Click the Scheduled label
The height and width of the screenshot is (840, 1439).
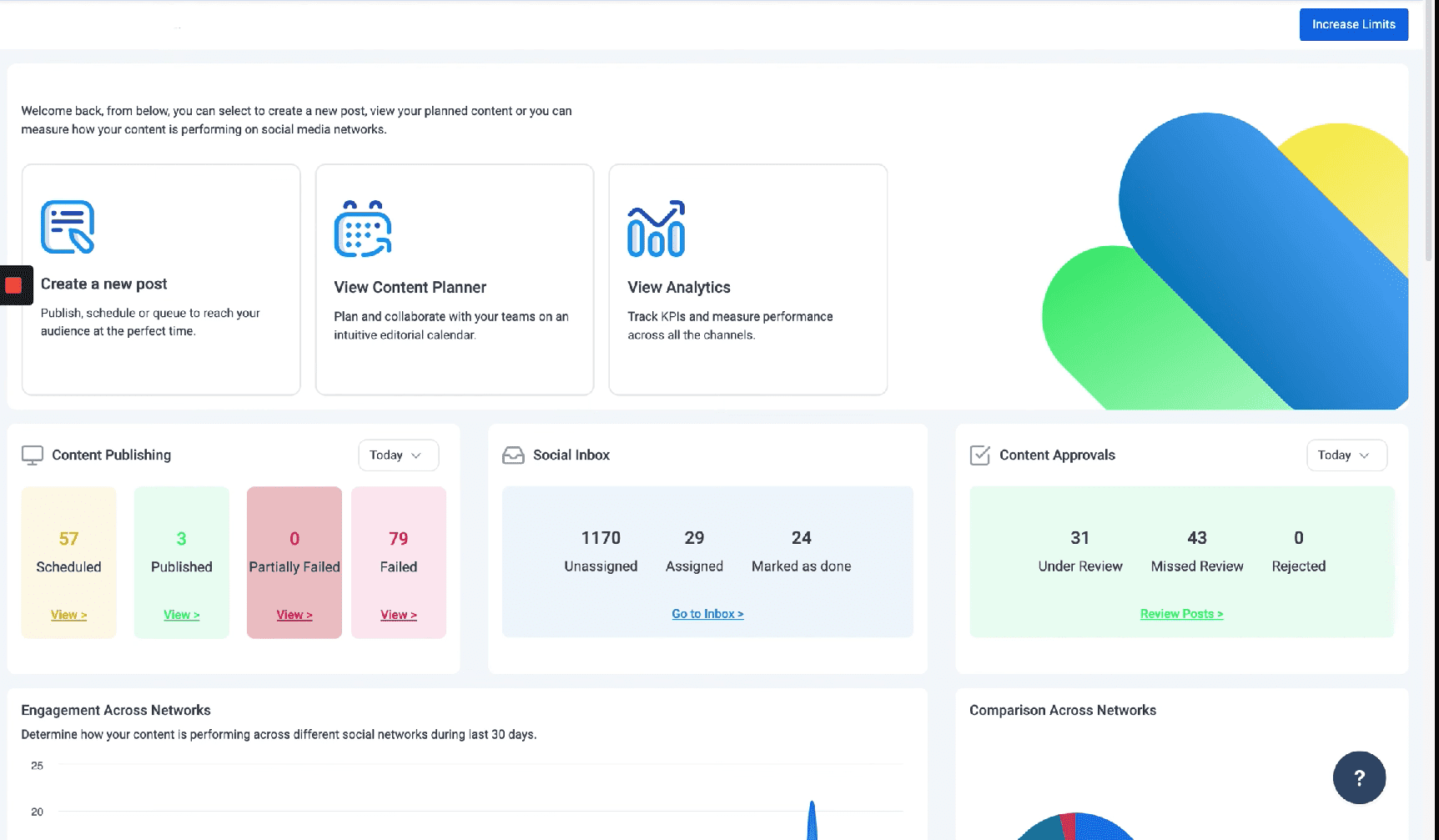68,566
